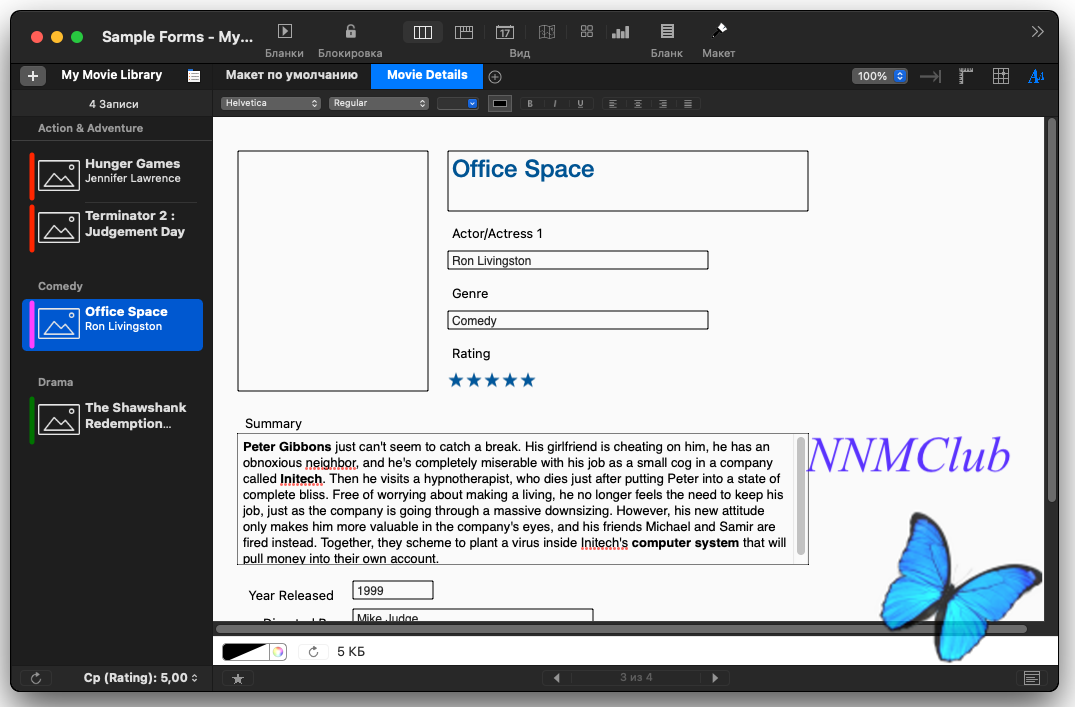Click the black text color swatch

coord(500,104)
